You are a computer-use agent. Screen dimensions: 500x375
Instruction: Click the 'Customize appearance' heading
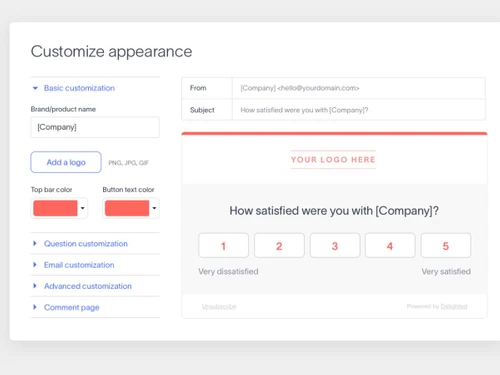(111, 52)
